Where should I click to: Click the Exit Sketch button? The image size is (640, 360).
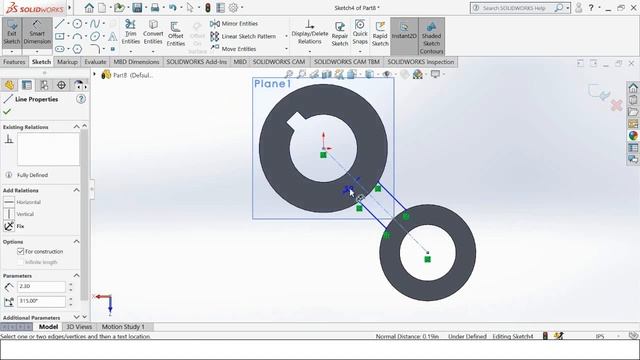[11, 32]
